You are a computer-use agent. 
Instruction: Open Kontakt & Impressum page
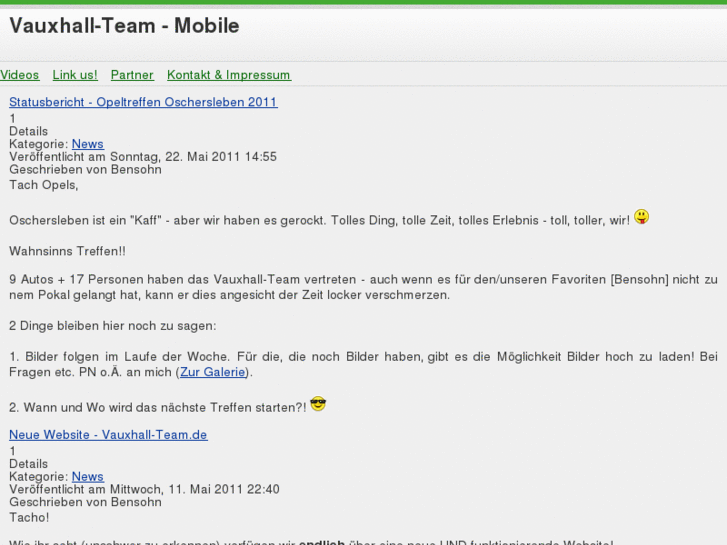point(229,75)
